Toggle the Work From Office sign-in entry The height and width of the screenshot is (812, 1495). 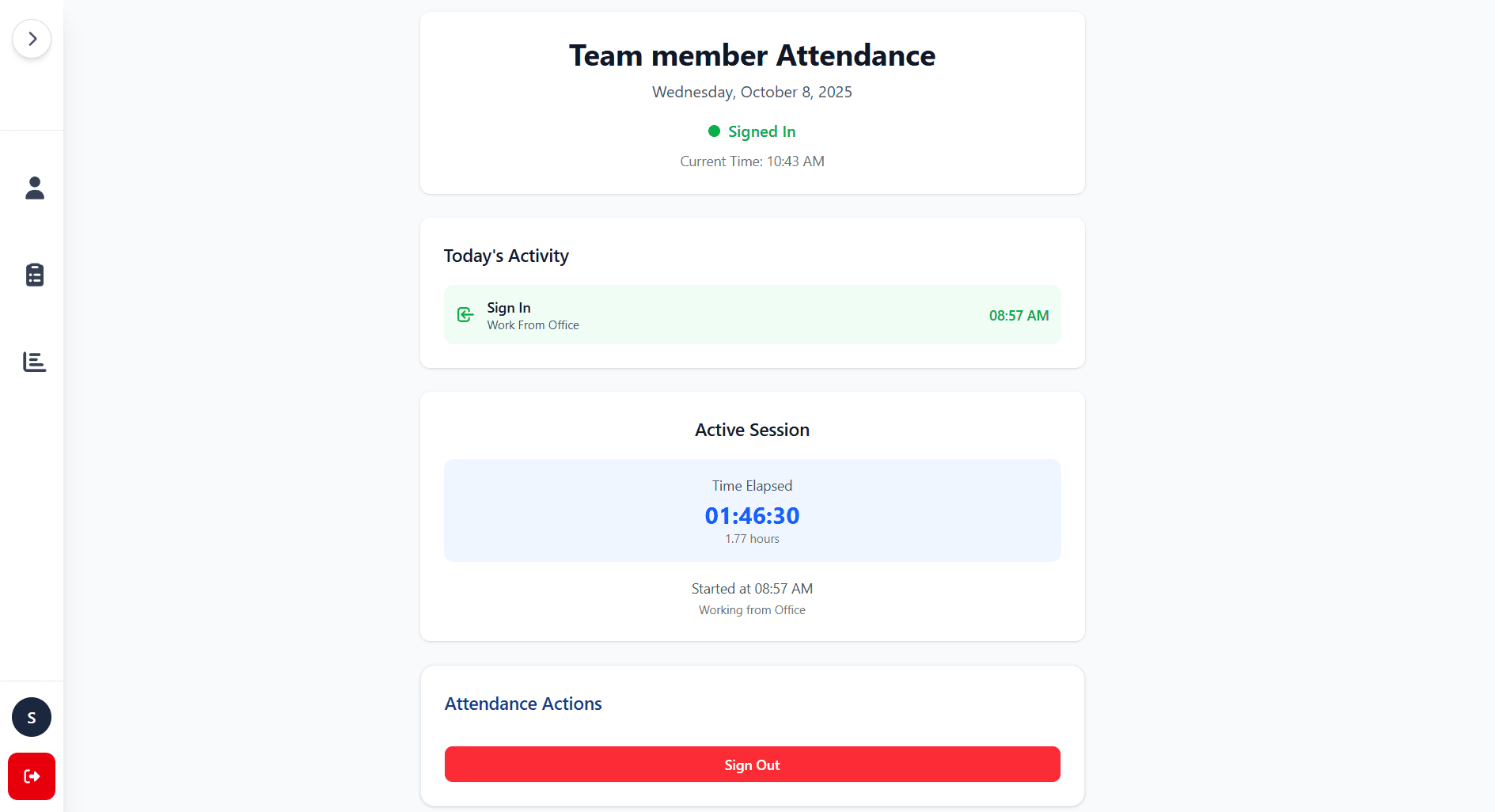pos(752,314)
